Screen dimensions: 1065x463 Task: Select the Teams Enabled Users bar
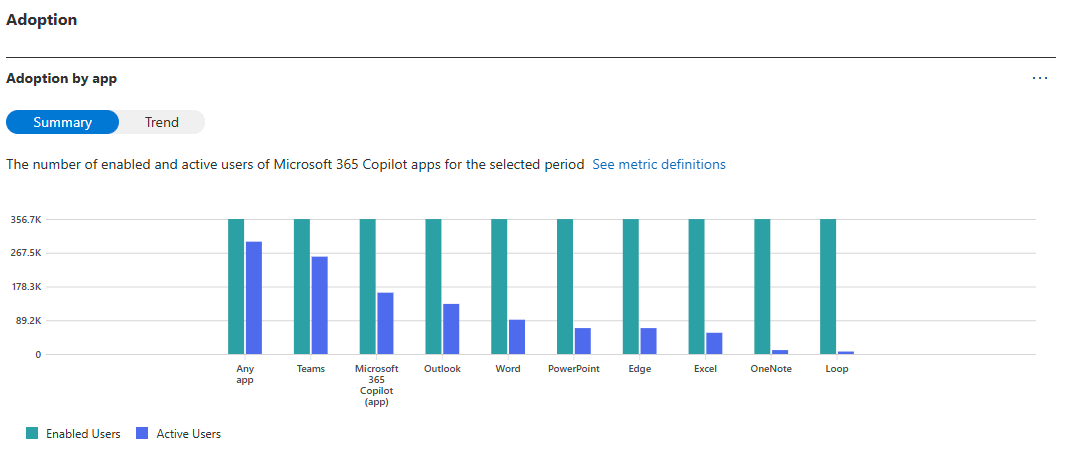click(x=302, y=286)
